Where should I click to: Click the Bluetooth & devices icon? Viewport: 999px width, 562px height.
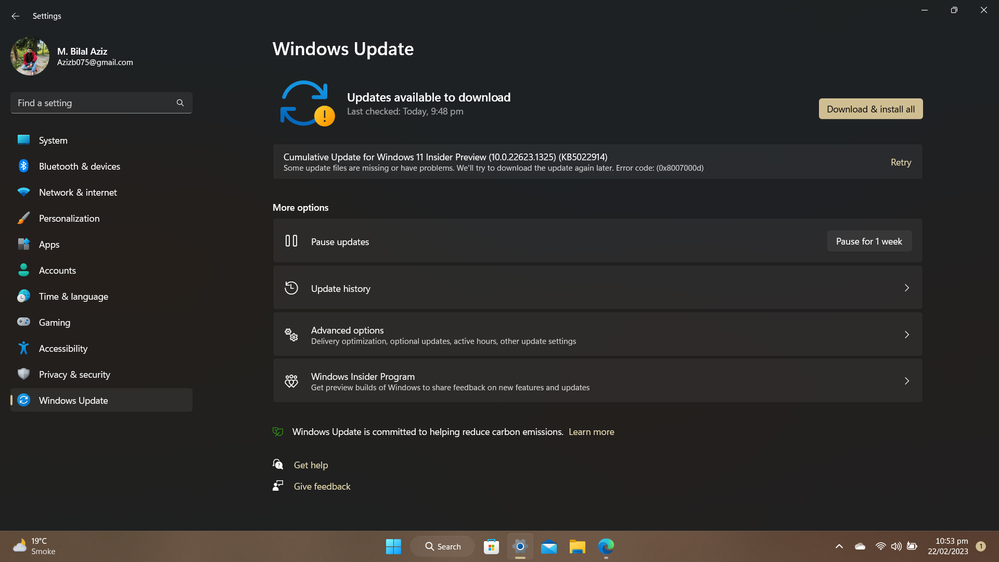(x=24, y=166)
